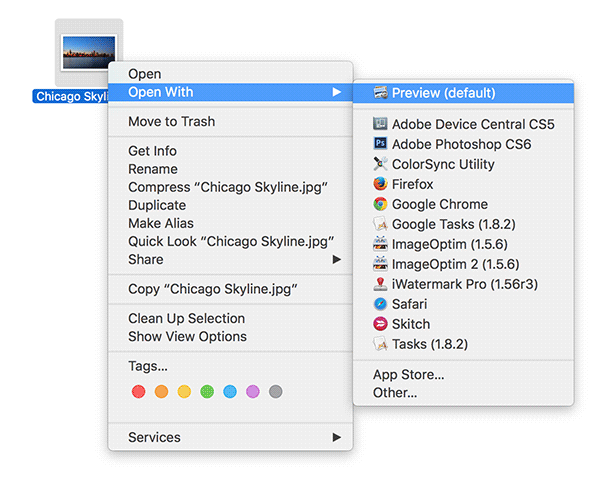Open with Adobe Photoshop CS6
This screenshot has width=600, height=481.
463,144
